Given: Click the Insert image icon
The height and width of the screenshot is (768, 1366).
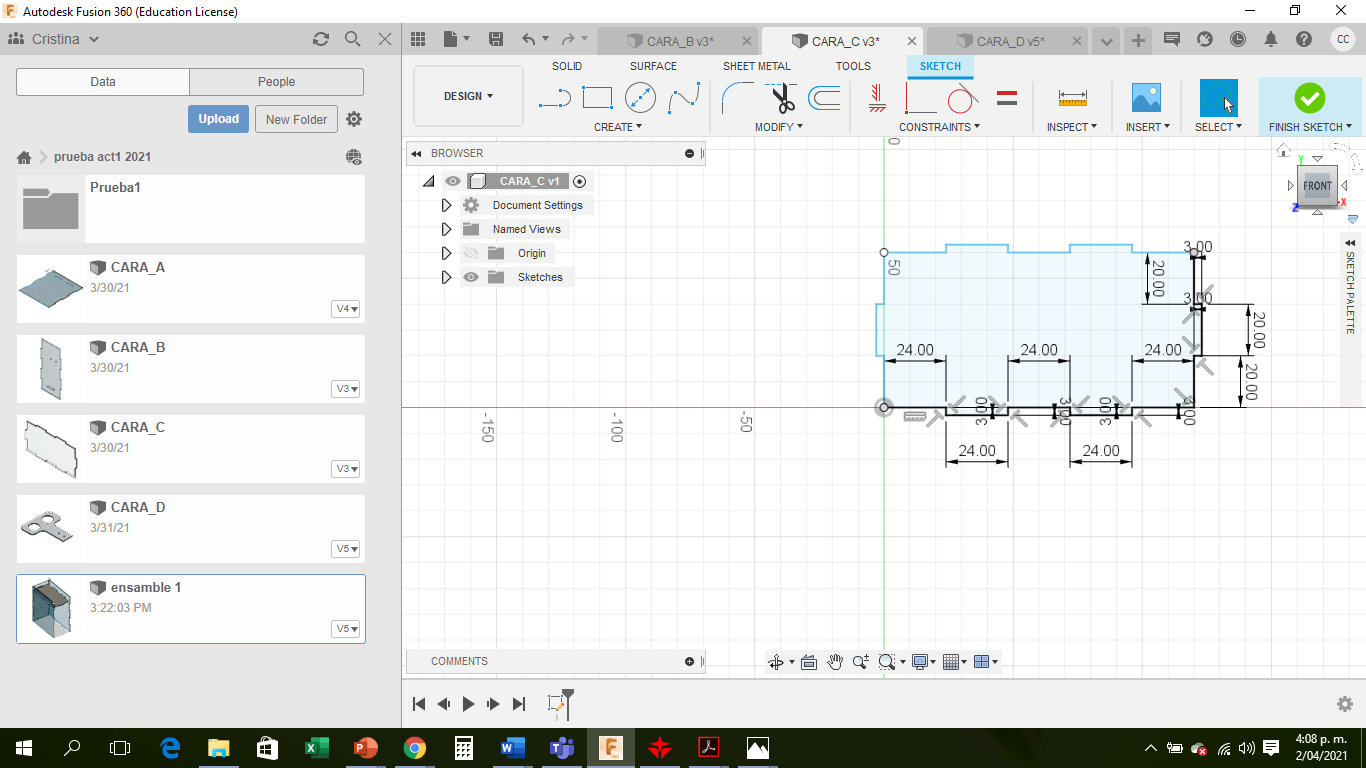Looking at the screenshot, I should click(x=1146, y=98).
